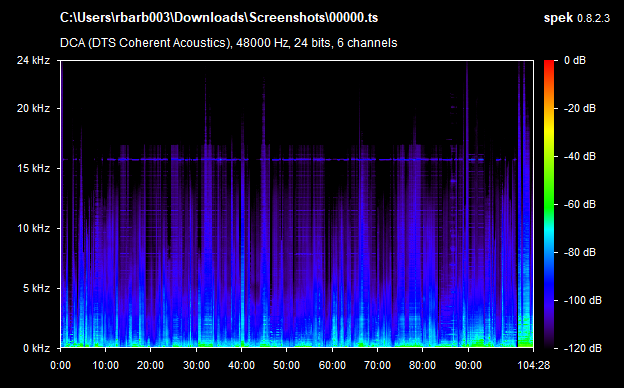
Task: Select the 5 kHz frequency axis label
Action: point(36,288)
